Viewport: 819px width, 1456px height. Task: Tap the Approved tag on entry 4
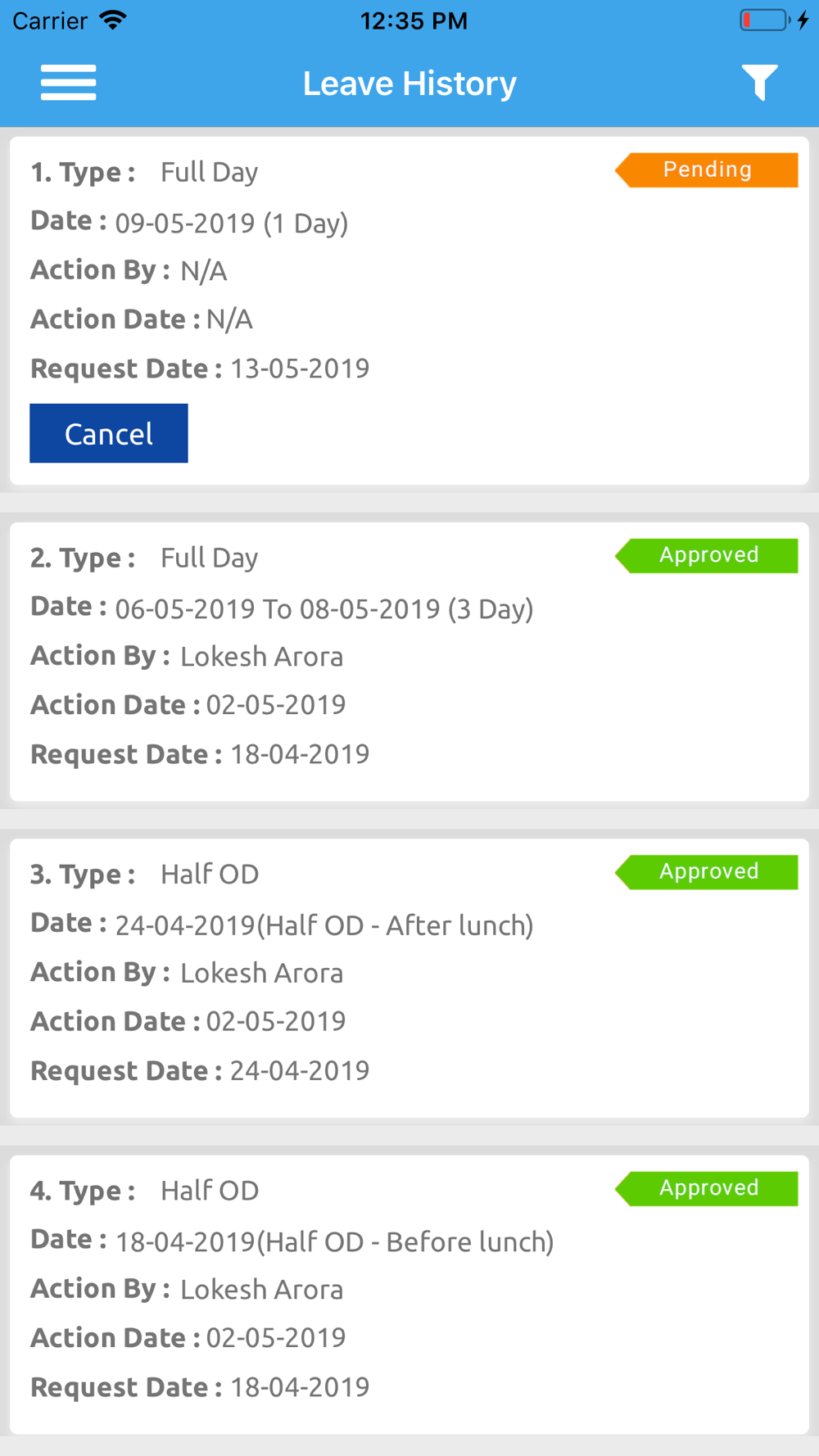(x=706, y=1188)
